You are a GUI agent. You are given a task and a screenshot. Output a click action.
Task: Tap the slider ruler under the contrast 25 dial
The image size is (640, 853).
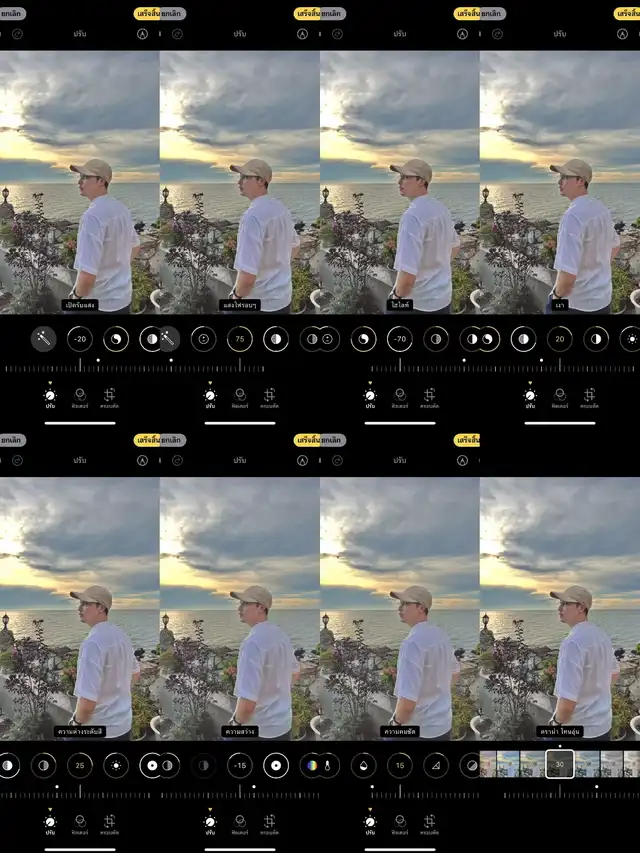[x=80, y=795]
